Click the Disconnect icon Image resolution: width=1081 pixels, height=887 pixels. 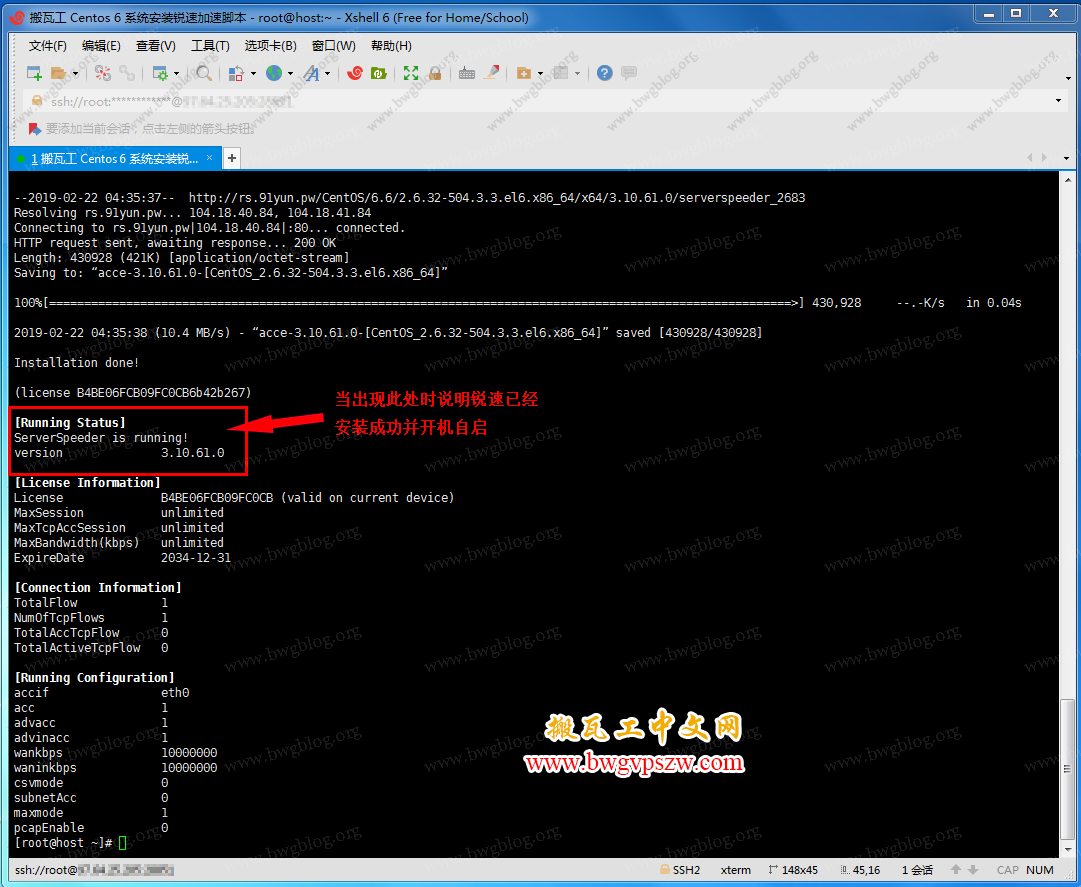[103, 73]
